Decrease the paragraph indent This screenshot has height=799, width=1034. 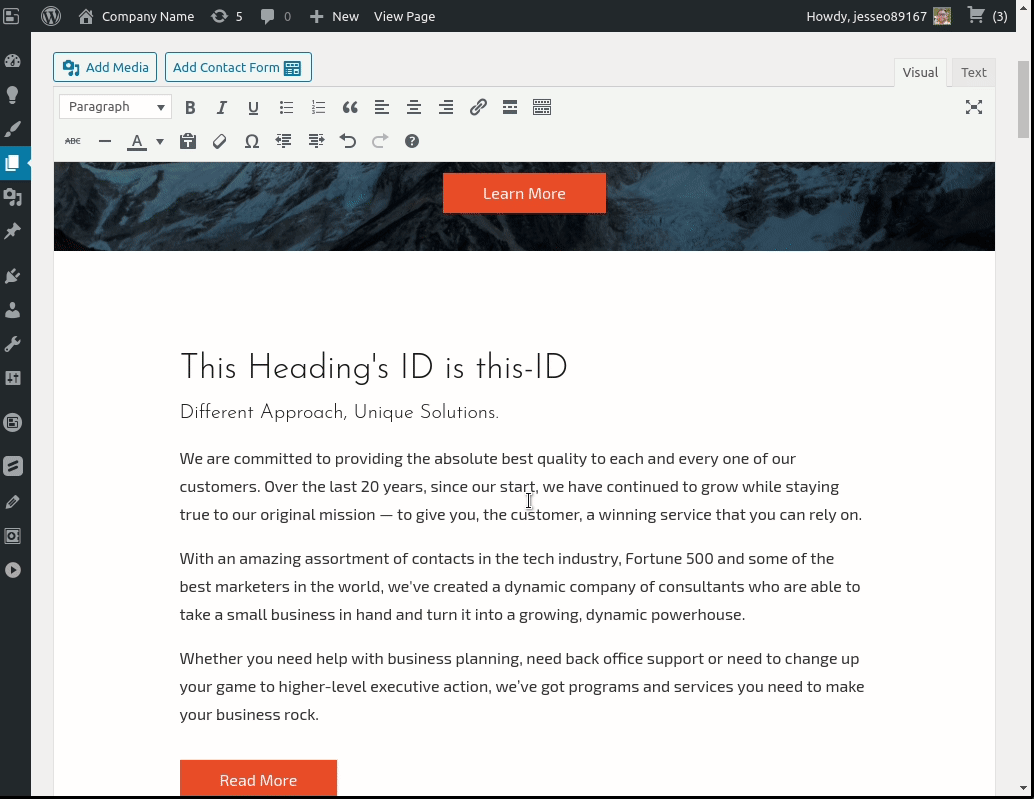click(x=284, y=141)
